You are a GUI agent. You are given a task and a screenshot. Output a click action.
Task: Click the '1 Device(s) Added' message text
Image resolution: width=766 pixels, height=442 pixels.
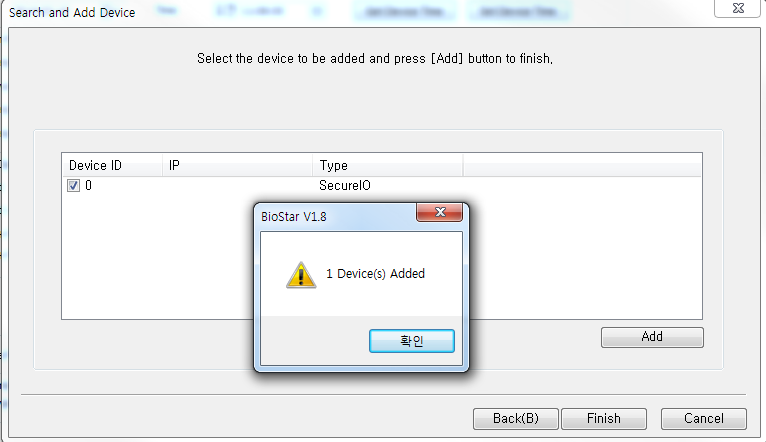pyautogui.click(x=375, y=274)
